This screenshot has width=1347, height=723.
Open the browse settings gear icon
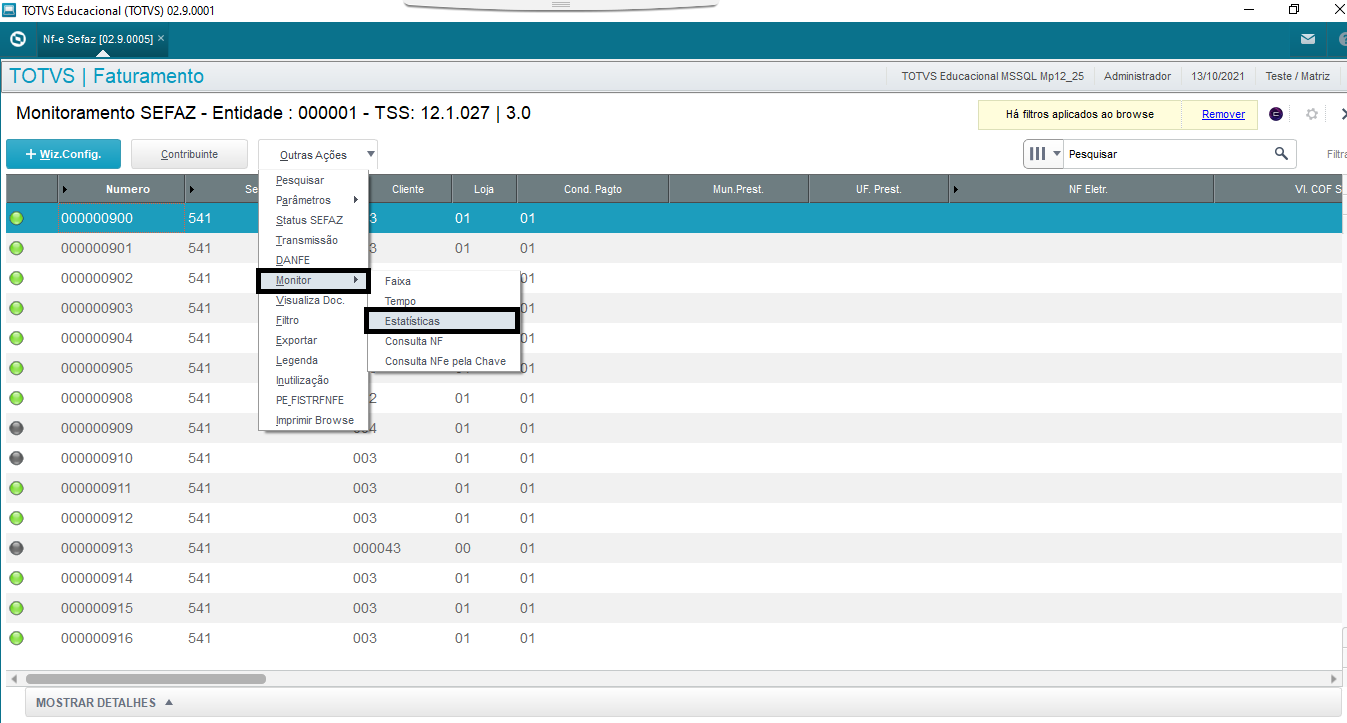[1312, 114]
